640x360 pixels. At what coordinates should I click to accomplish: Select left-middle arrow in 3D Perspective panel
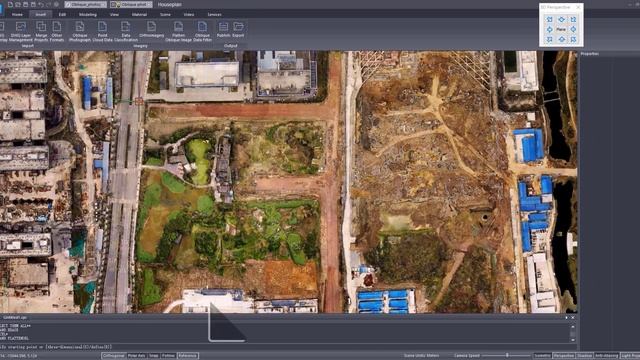(549, 29)
